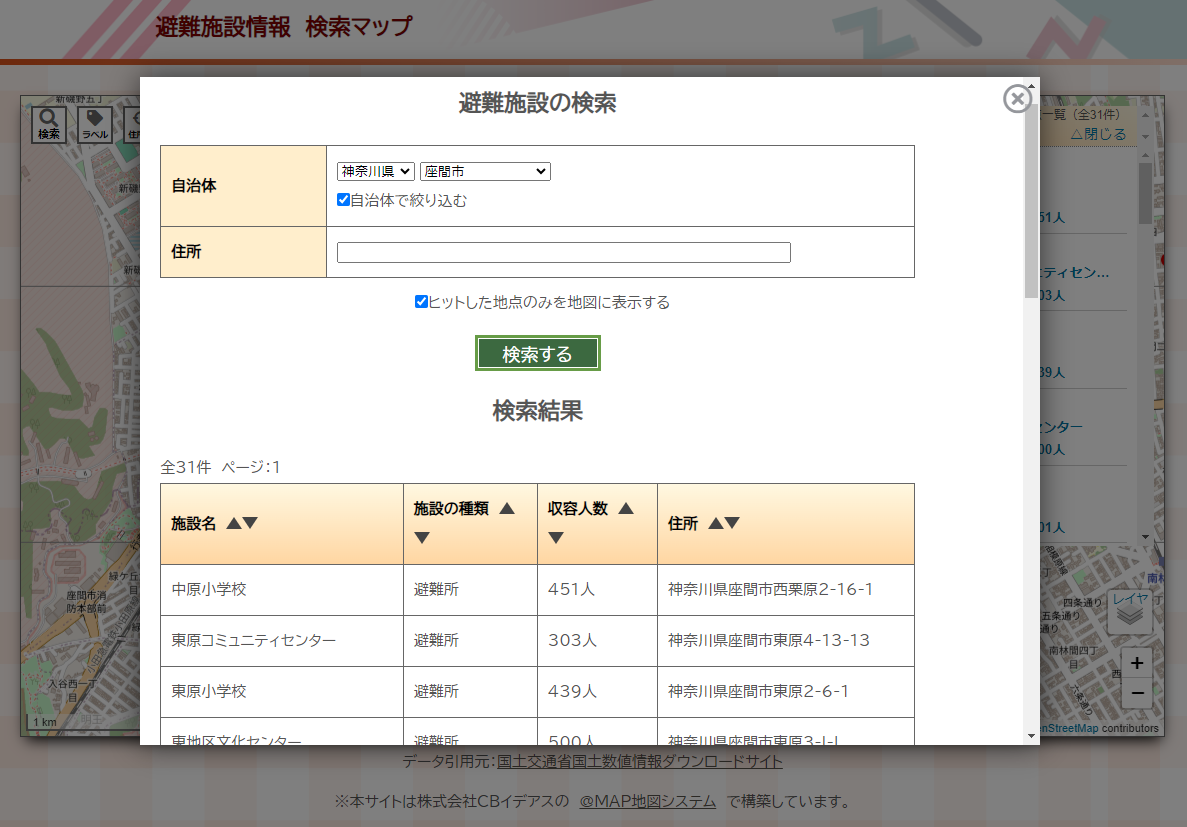Collapse results list via △閉じる
This screenshot has width=1187, height=827.
[x=1097, y=134]
